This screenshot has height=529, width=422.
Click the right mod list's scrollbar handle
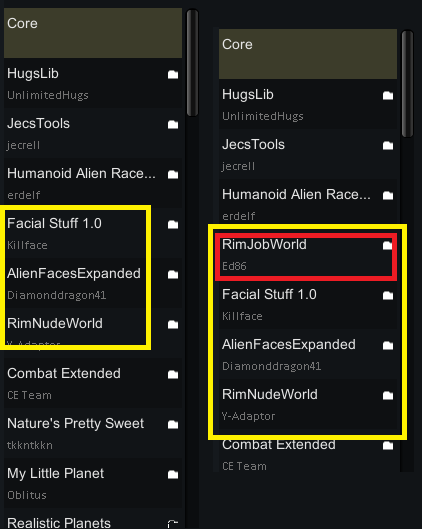[x=407, y=84]
